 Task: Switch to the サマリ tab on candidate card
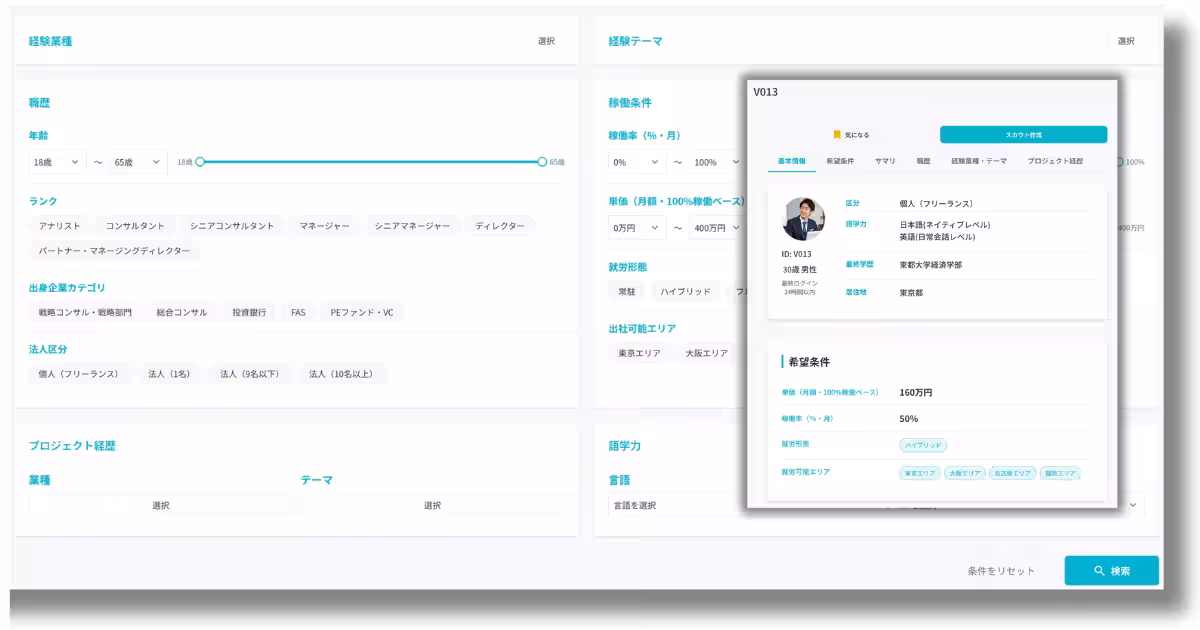point(885,161)
